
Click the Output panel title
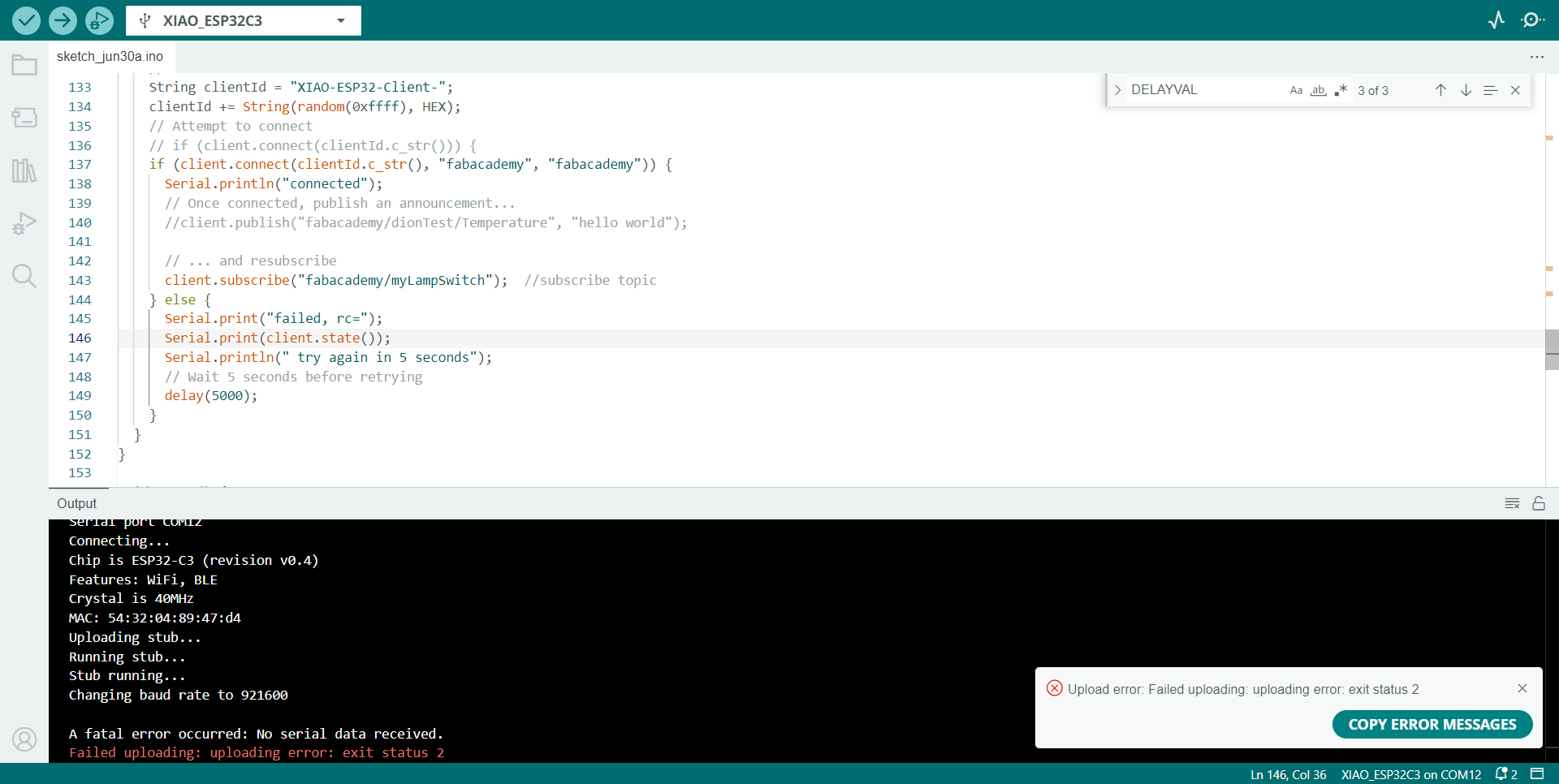(76, 503)
